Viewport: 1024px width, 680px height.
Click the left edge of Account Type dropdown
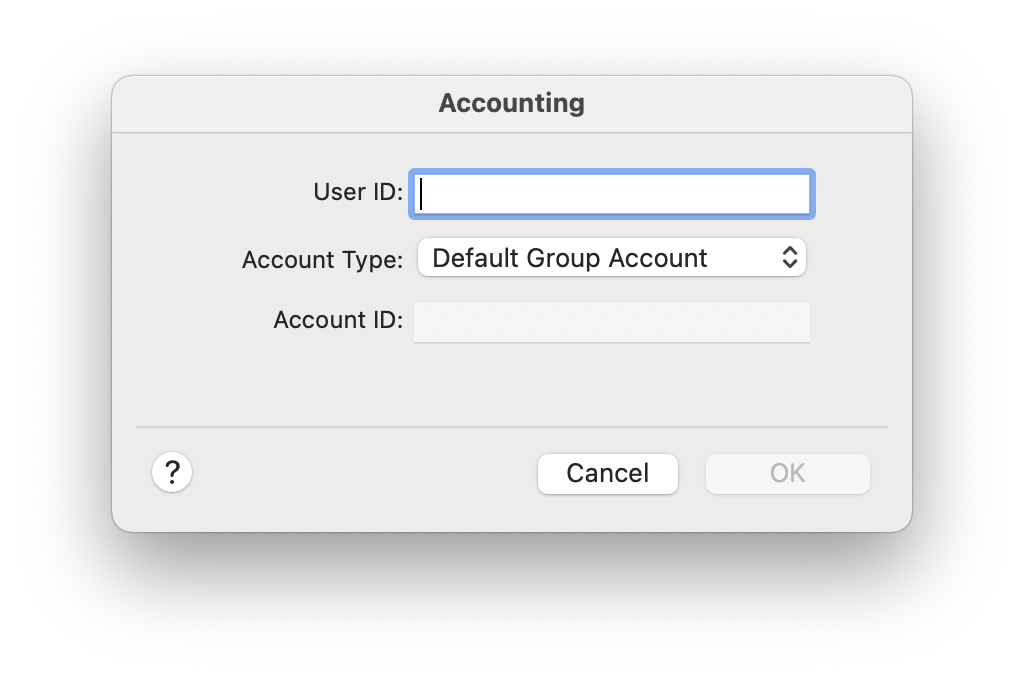click(424, 258)
